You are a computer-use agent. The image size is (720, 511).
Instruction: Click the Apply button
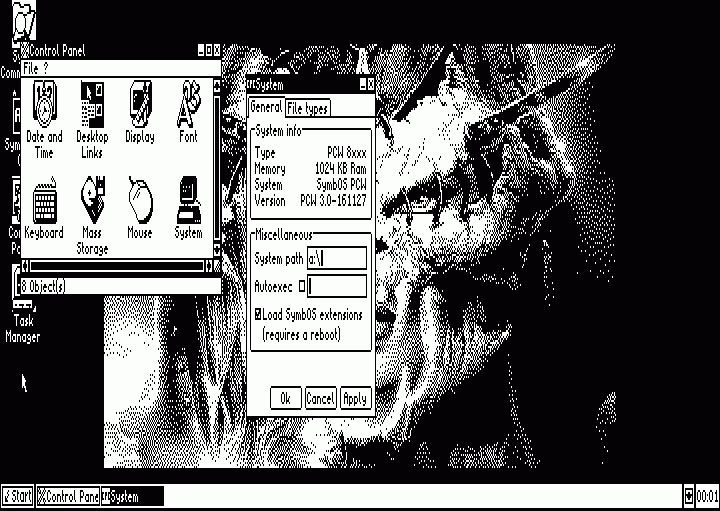click(x=355, y=398)
